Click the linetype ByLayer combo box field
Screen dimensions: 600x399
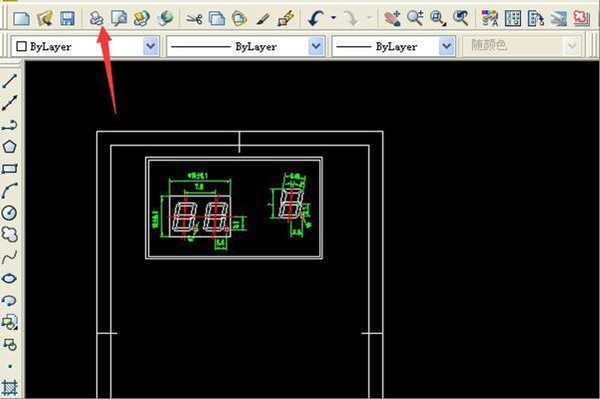[245, 46]
